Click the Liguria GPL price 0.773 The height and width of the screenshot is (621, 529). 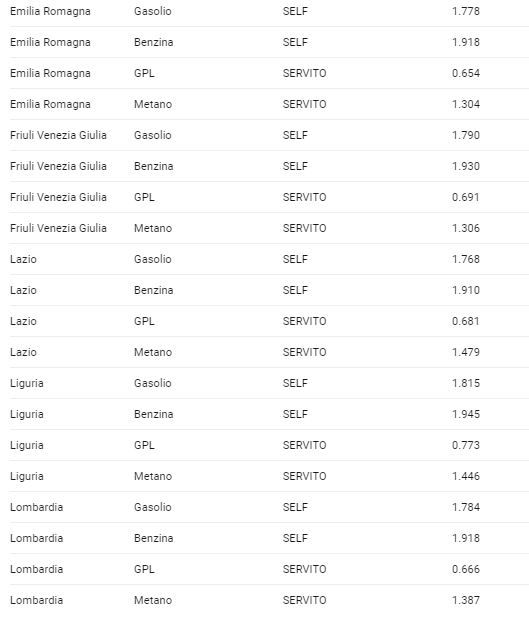tap(466, 445)
